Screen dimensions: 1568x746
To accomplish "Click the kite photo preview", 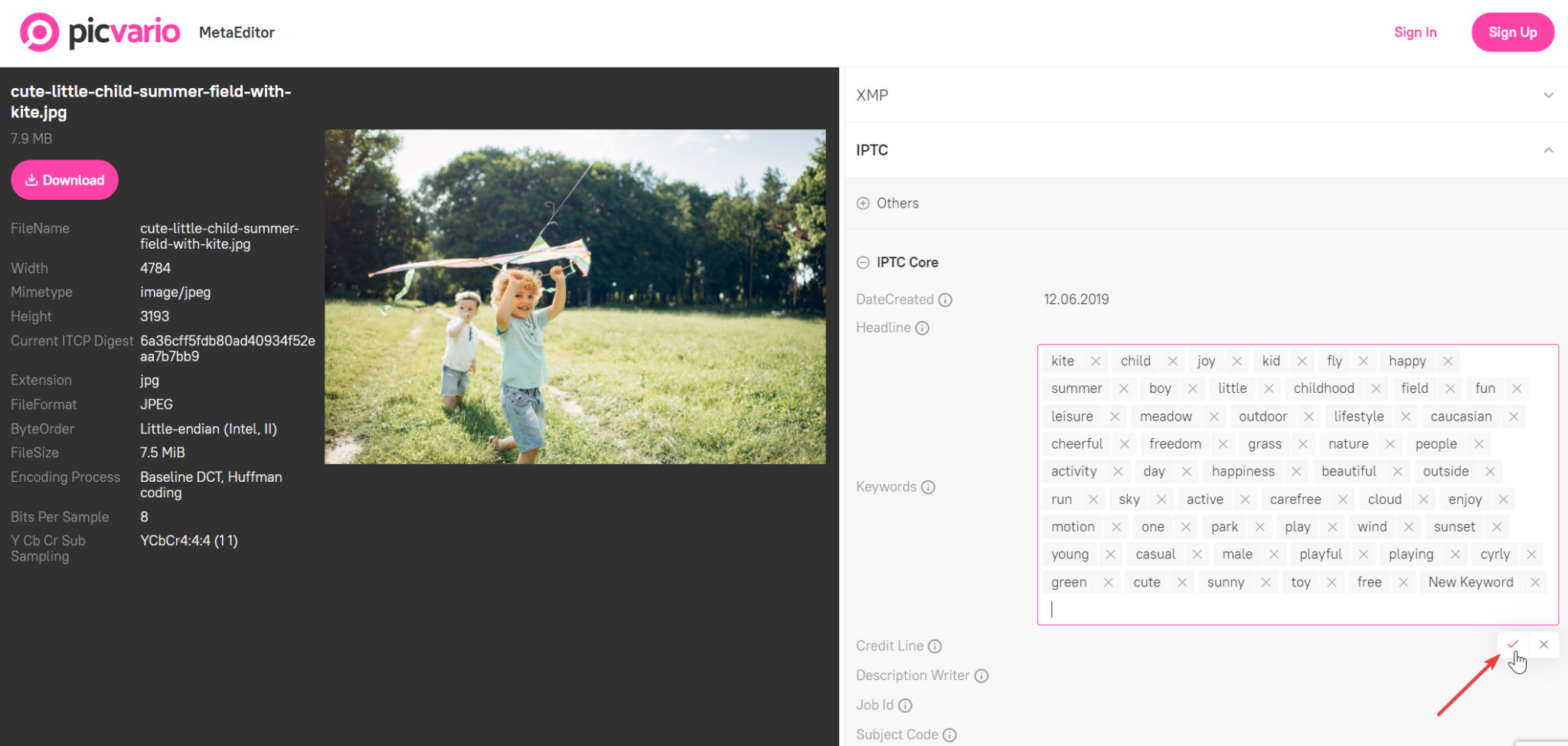I will [575, 296].
